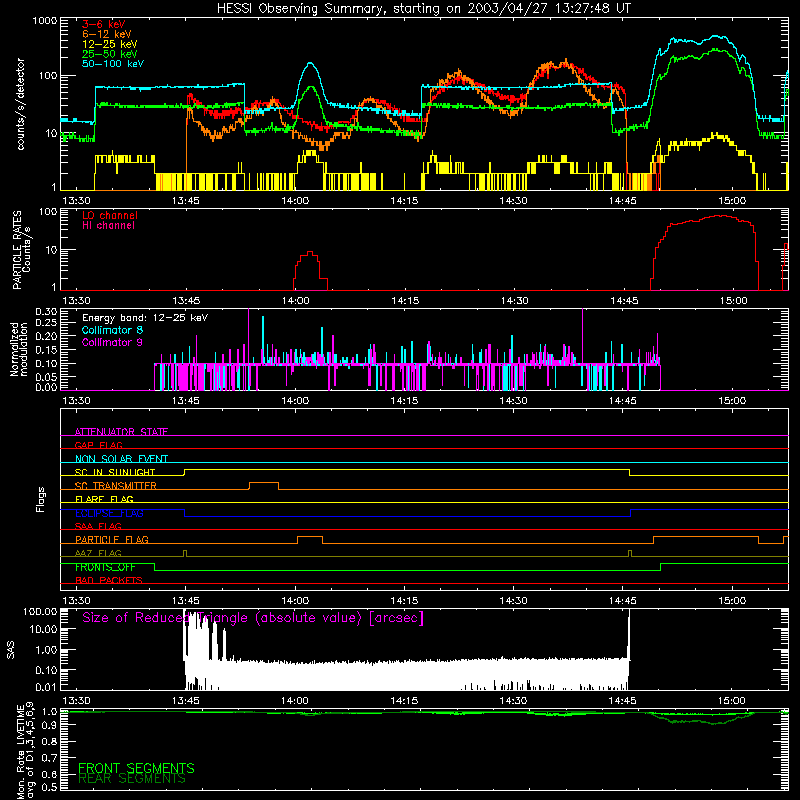Click the GAP FLAG label
800x800 pixels.
pyautogui.click(x=98, y=445)
